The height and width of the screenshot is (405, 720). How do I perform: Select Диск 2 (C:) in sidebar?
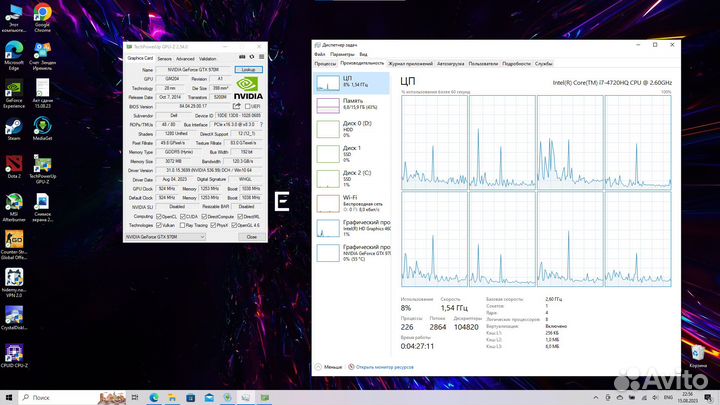click(351, 179)
